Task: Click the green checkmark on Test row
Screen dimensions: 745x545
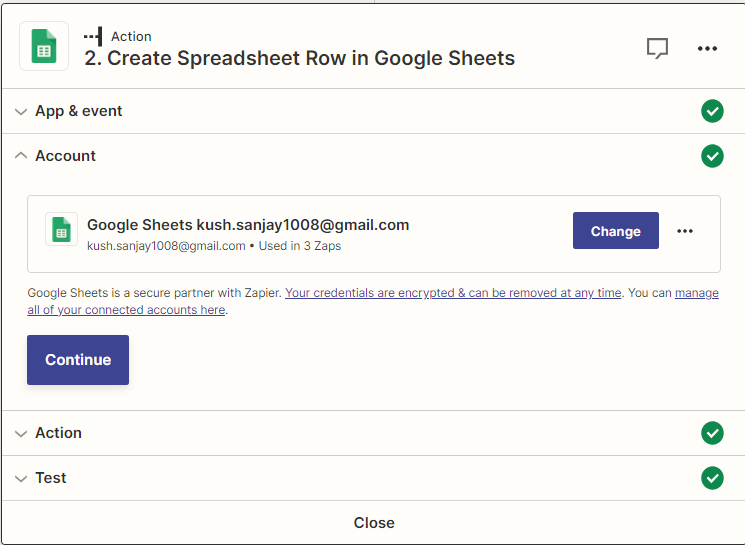Action: 712,478
